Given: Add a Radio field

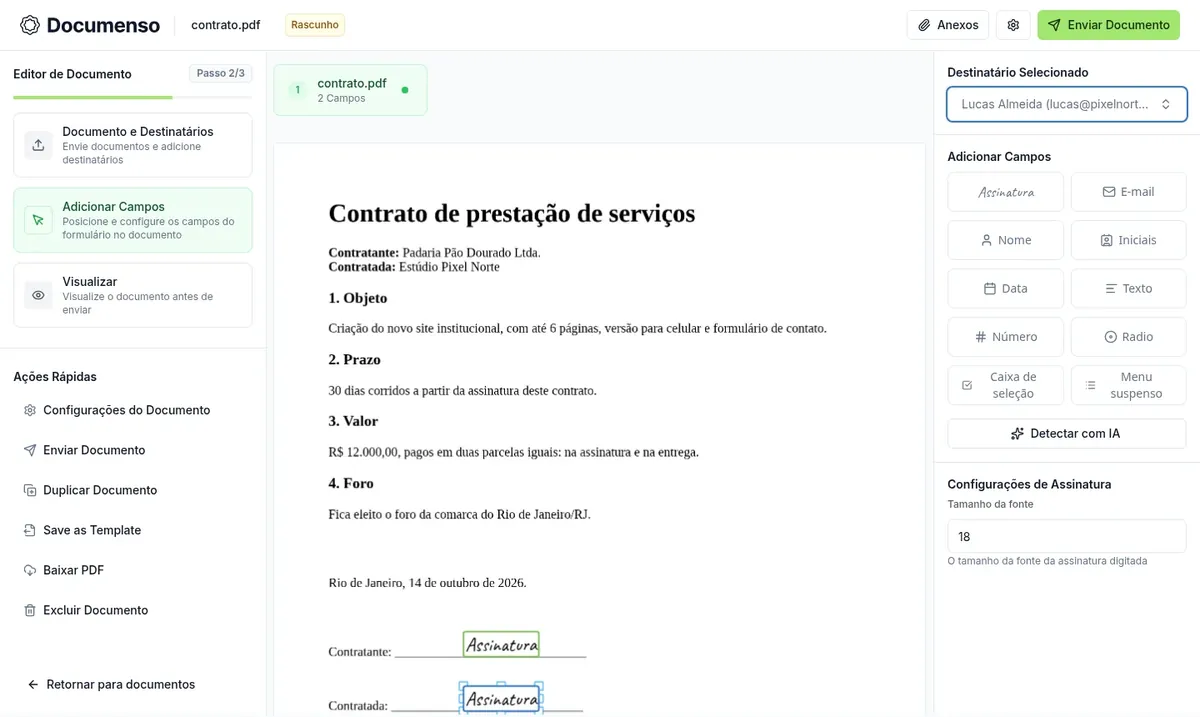Looking at the screenshot, I should tap(1128, 337).
